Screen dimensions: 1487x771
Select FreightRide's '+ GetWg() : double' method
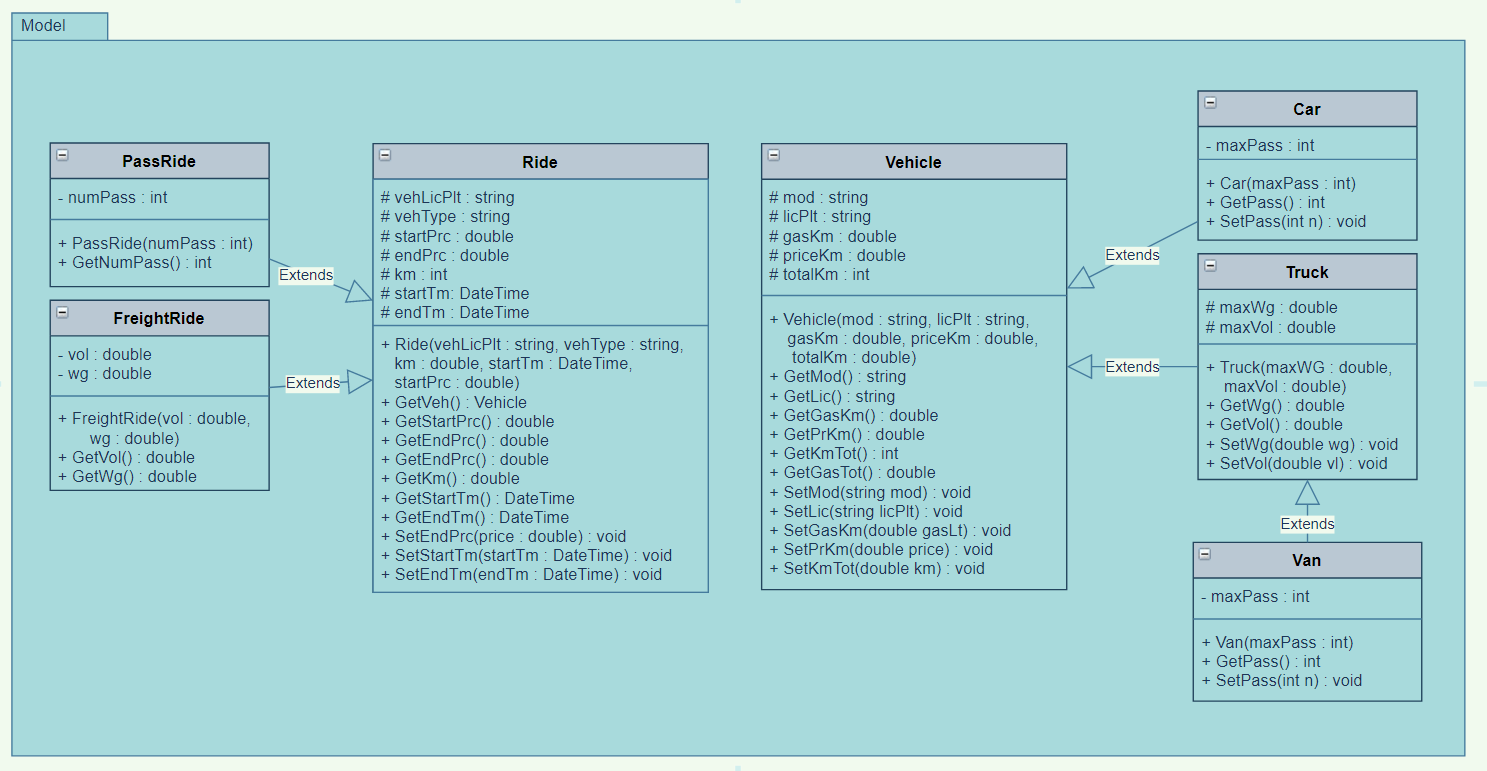coord(127,476)
